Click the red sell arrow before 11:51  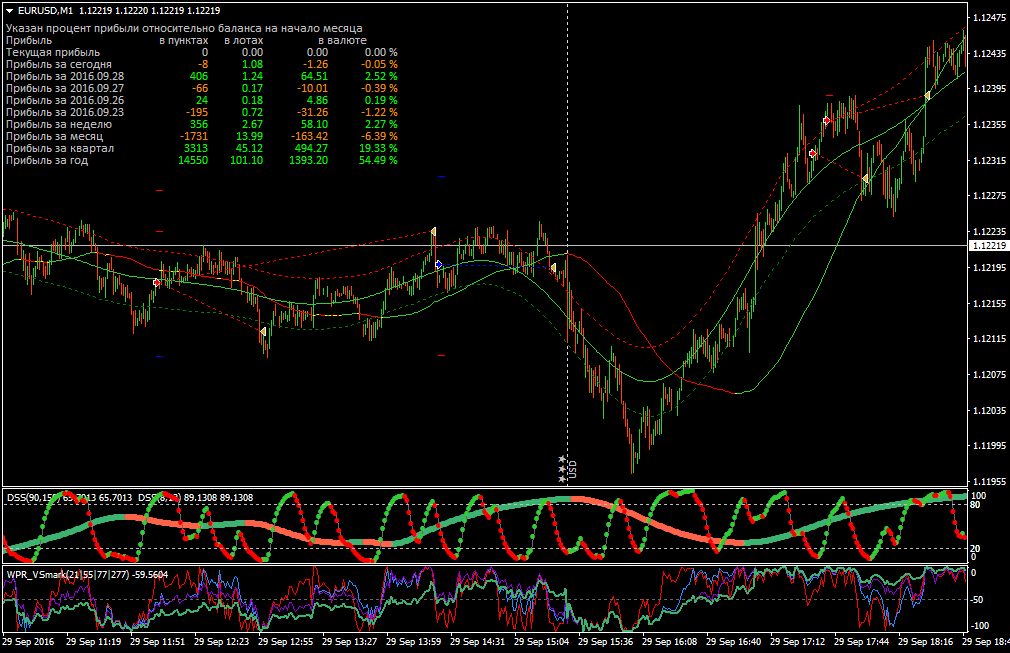point(157,283)
